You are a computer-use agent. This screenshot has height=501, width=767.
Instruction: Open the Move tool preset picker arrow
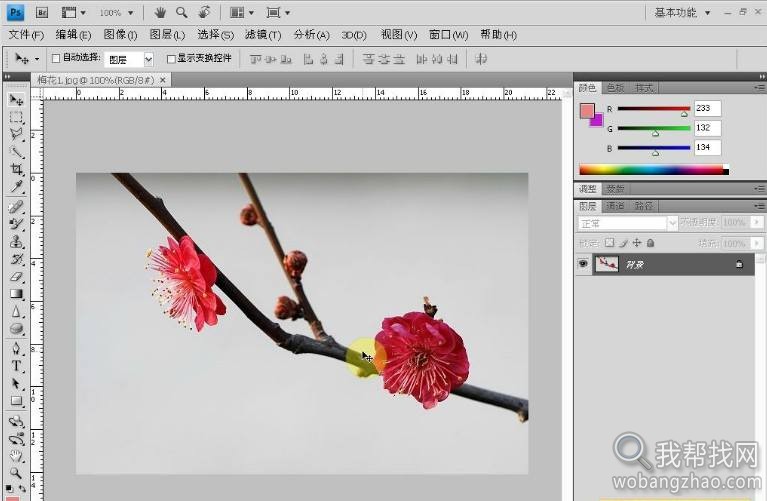pos(37,59)
